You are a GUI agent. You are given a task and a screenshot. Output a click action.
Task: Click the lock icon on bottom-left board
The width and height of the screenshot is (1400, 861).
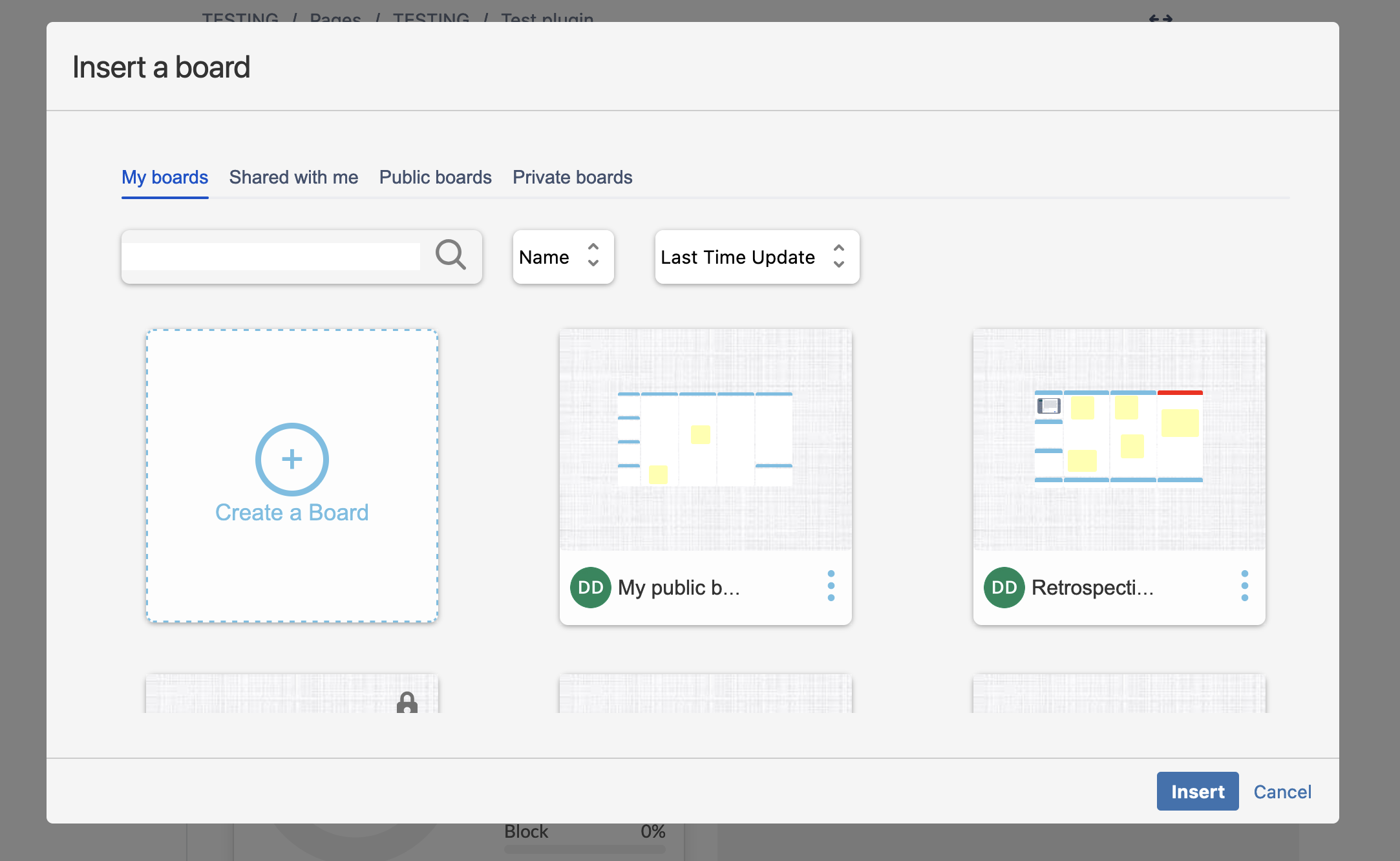click(x=407, y=703)
